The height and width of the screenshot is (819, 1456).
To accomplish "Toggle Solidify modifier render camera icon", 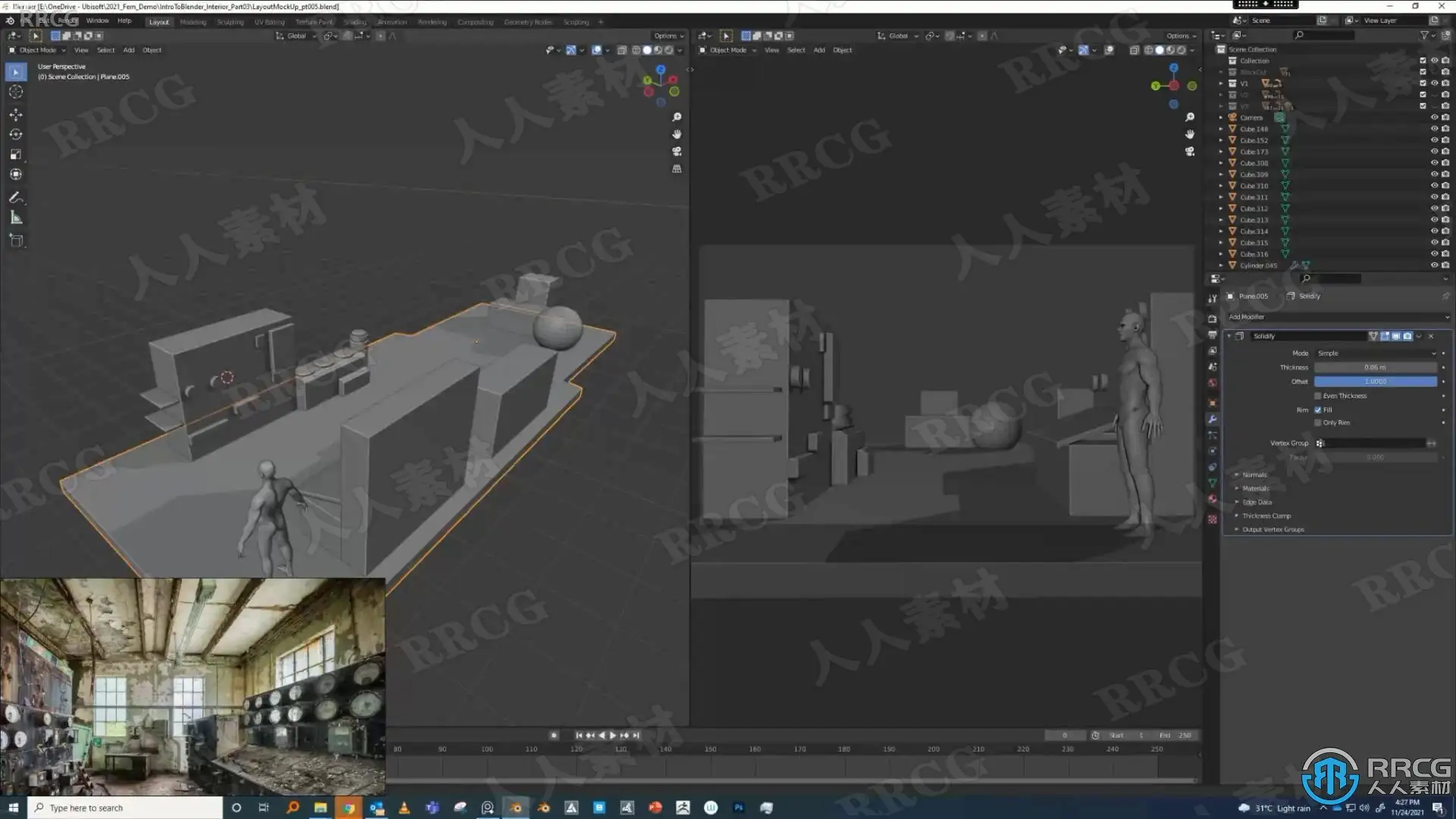I will coord(1407,336).
